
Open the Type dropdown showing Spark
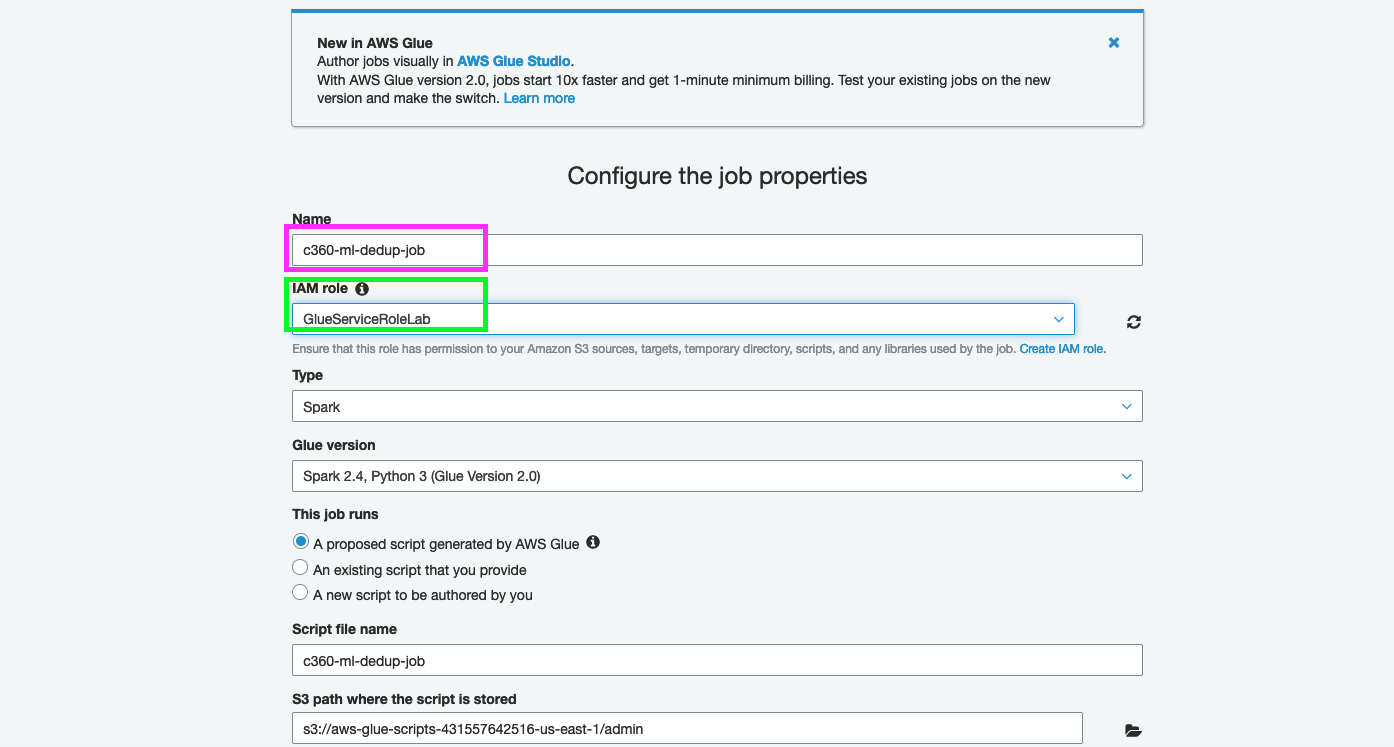pyautogui.click(x=716, y=407)
